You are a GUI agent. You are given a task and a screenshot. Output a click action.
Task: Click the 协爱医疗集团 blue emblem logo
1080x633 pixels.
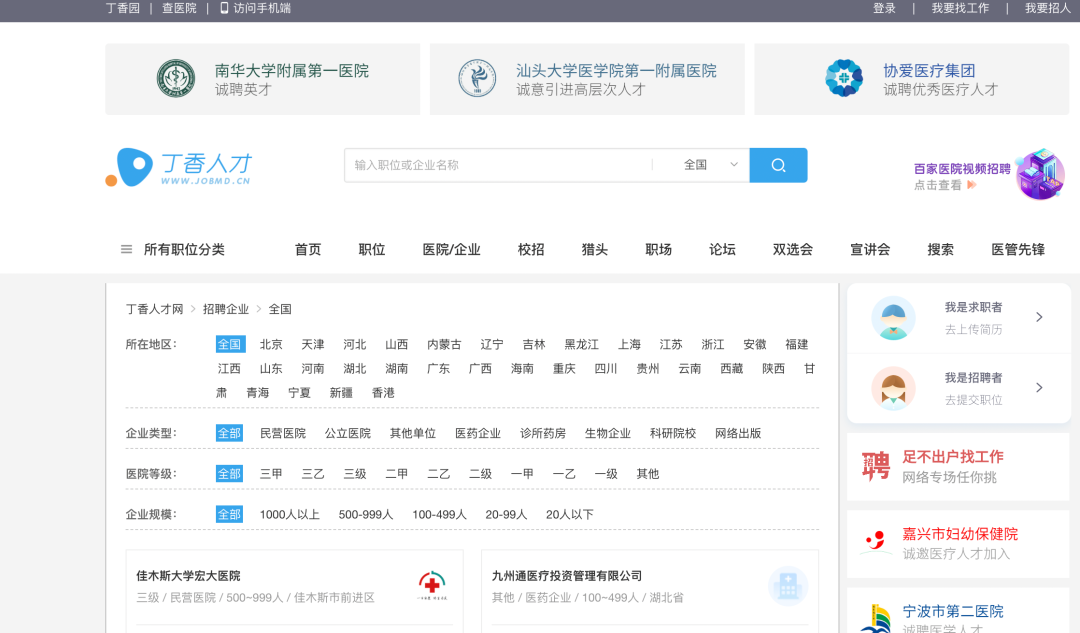pos(844,77)
